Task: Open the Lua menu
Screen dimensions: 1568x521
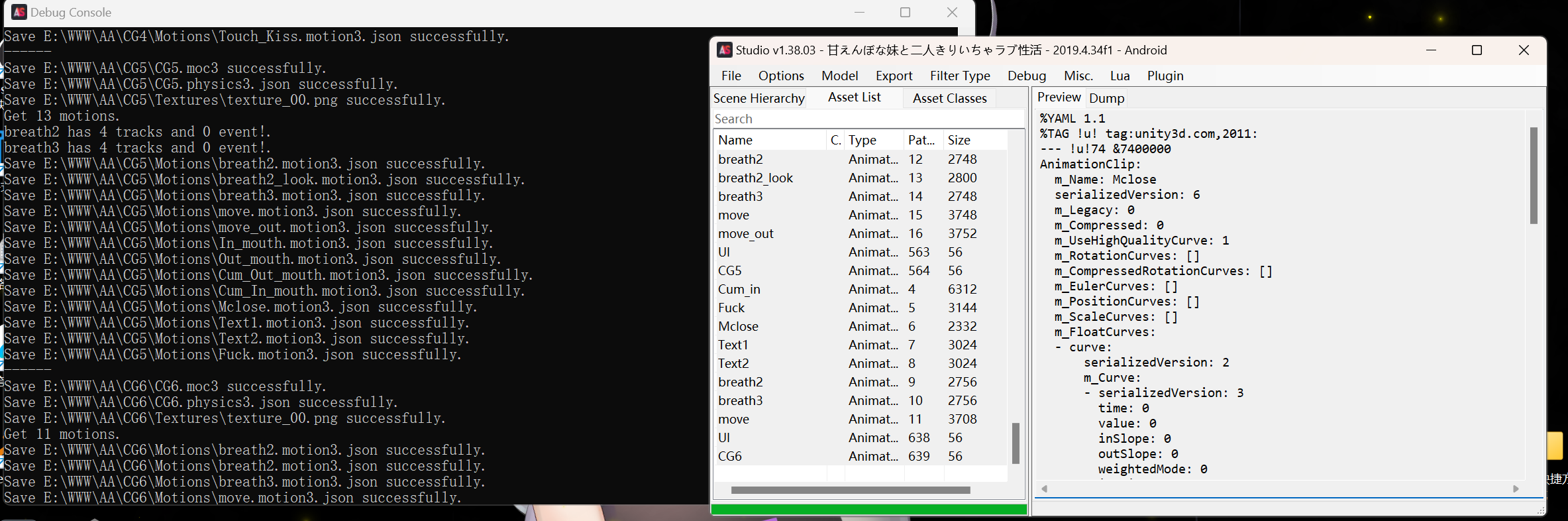Action: (x=1120, y=76)
